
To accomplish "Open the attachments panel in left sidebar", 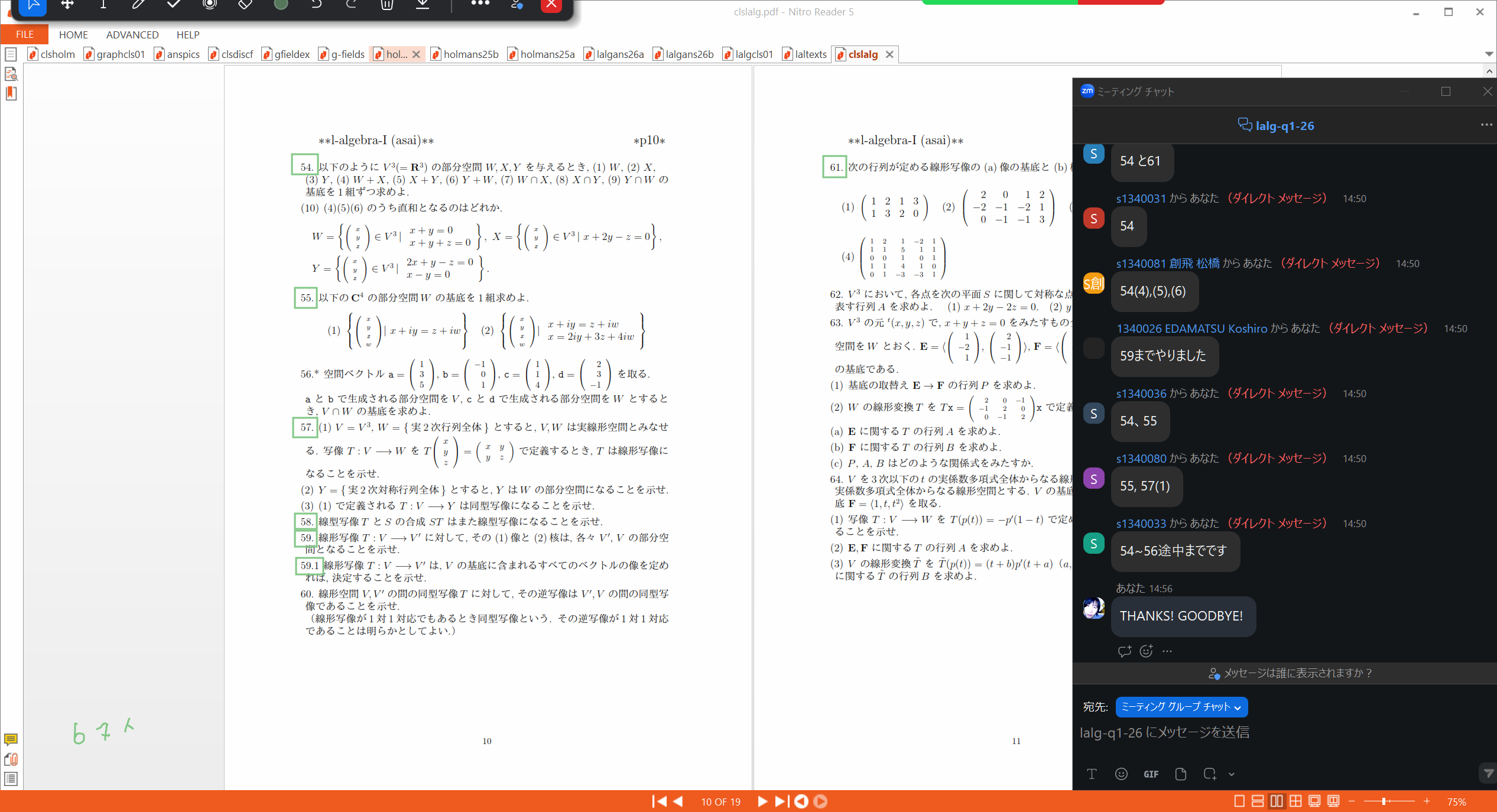I will click(x=11, y=759).
